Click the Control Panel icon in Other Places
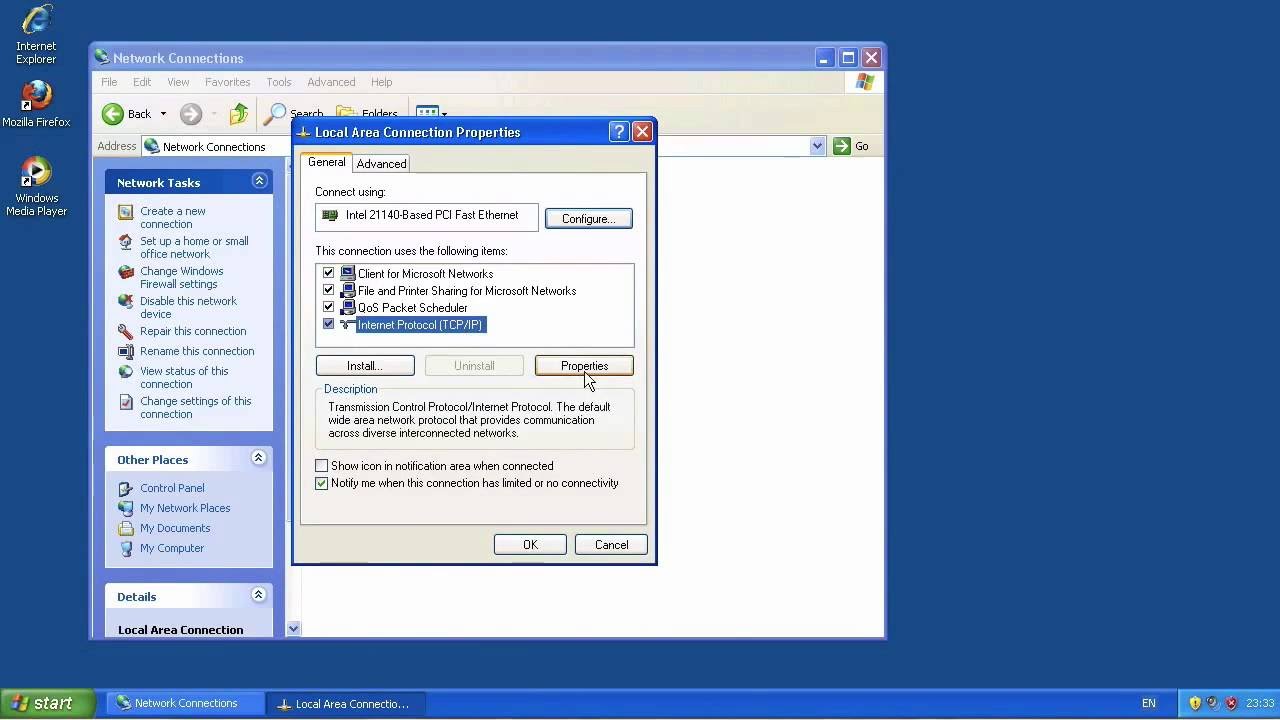 tap(125, 489)
